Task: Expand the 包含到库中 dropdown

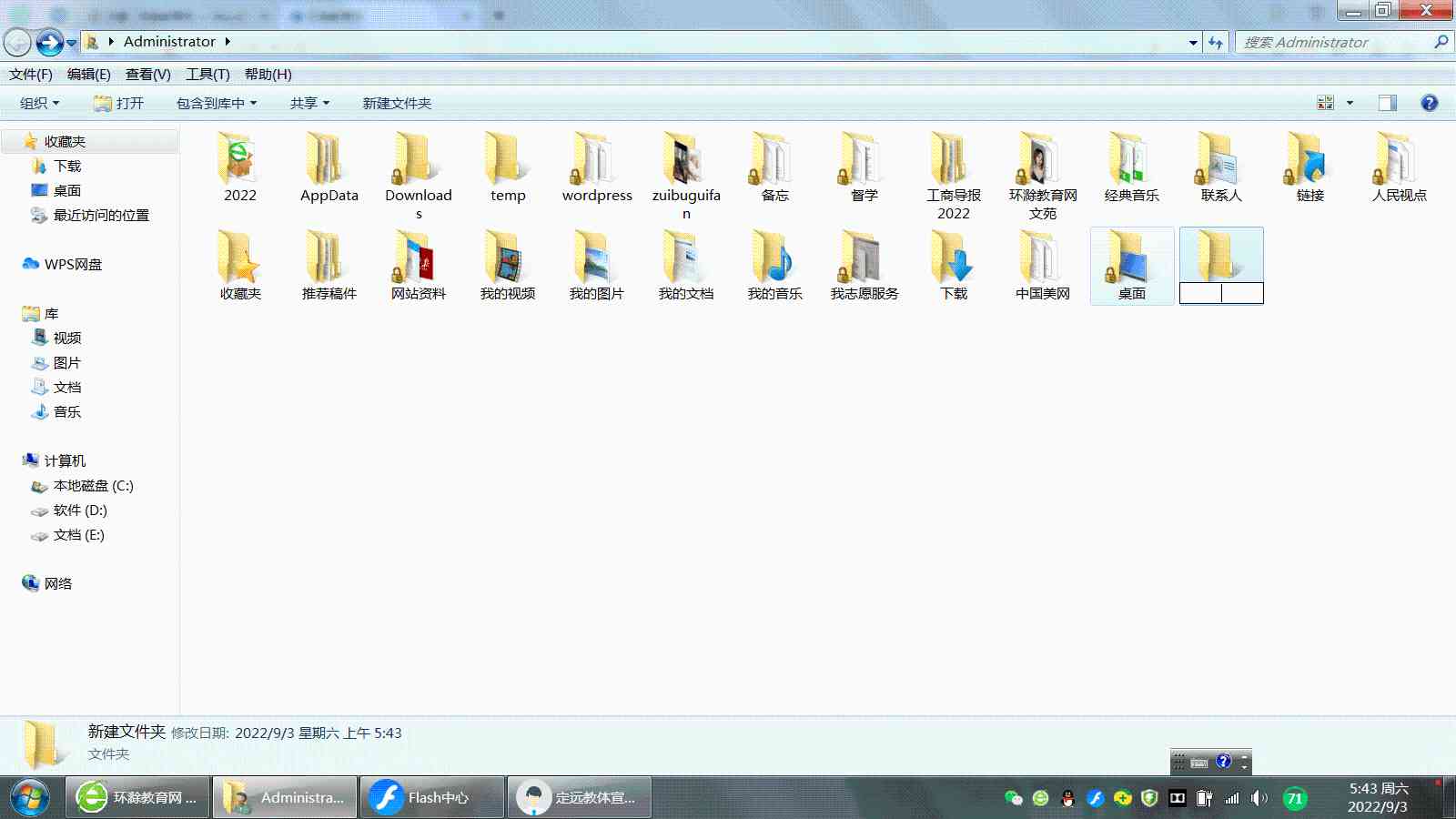Action: point(216,103)
